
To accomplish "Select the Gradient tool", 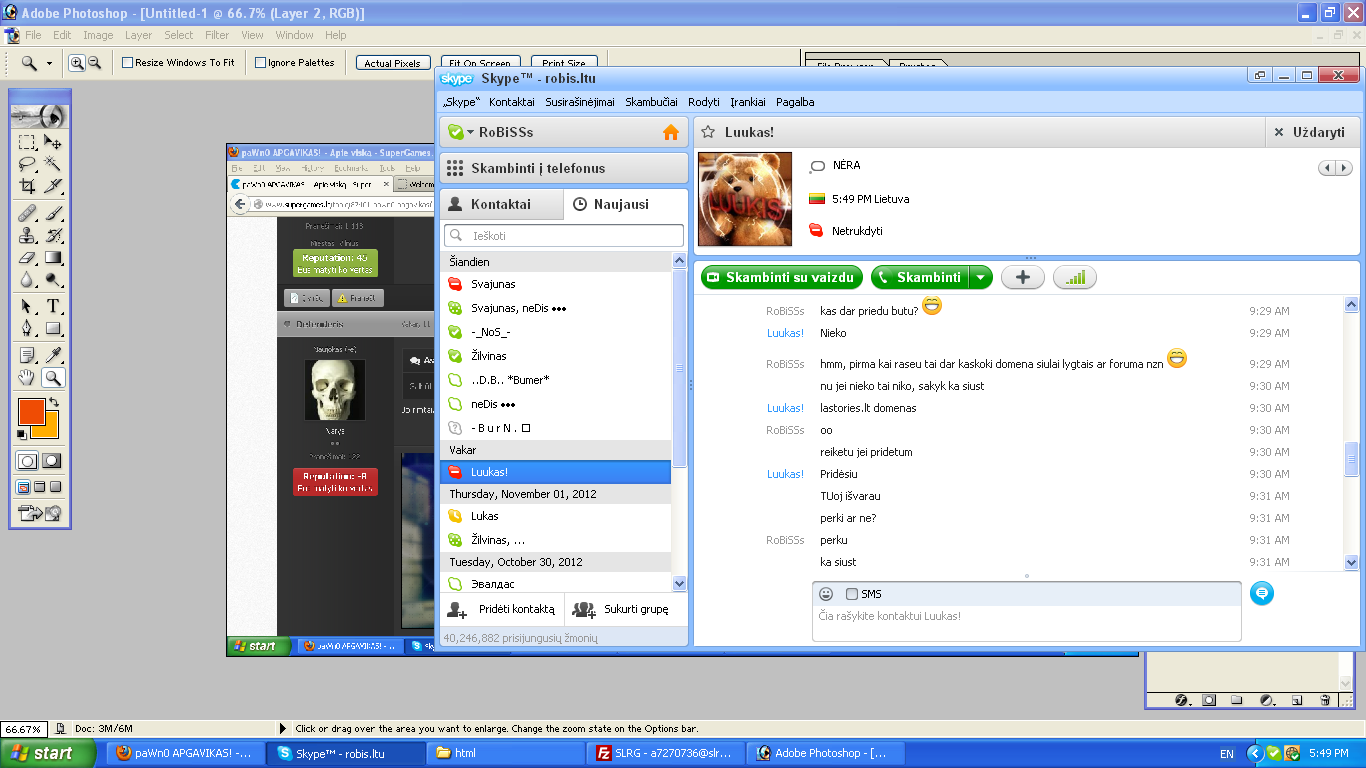I will tap(53, 258).
